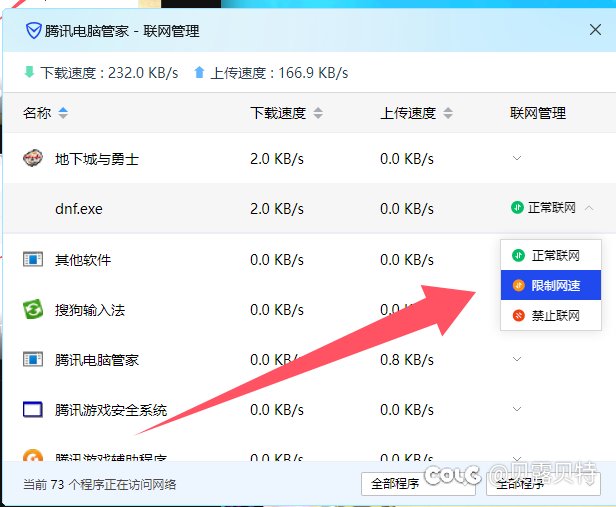Select the 其他软件 row name
616x507 pixels.
tap(83, 260)
